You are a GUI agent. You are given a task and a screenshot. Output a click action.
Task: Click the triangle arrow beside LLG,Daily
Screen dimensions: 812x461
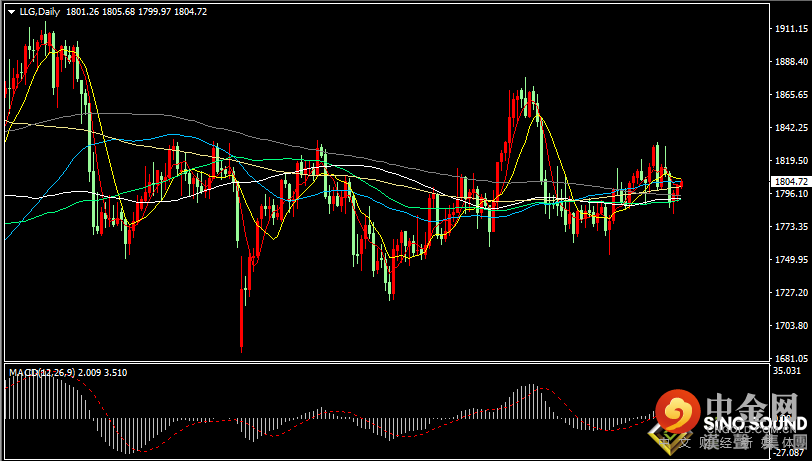click(12, 12)
